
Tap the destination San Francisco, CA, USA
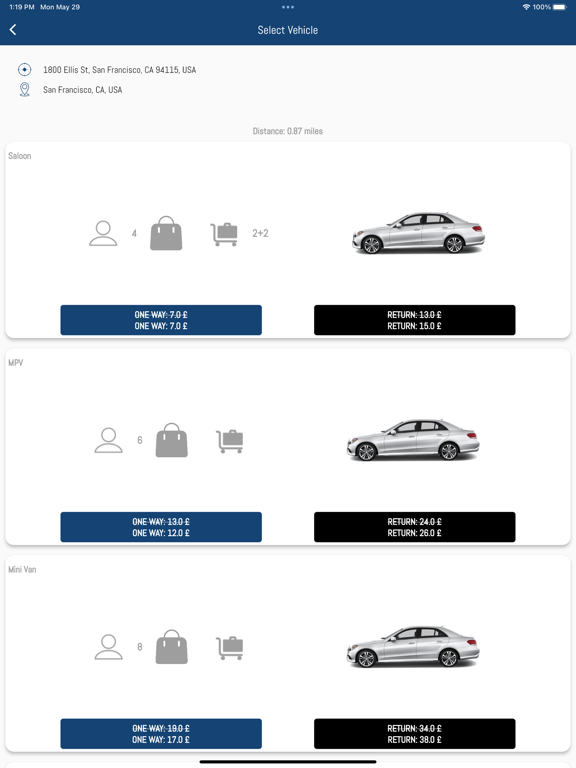click(83, 90)
